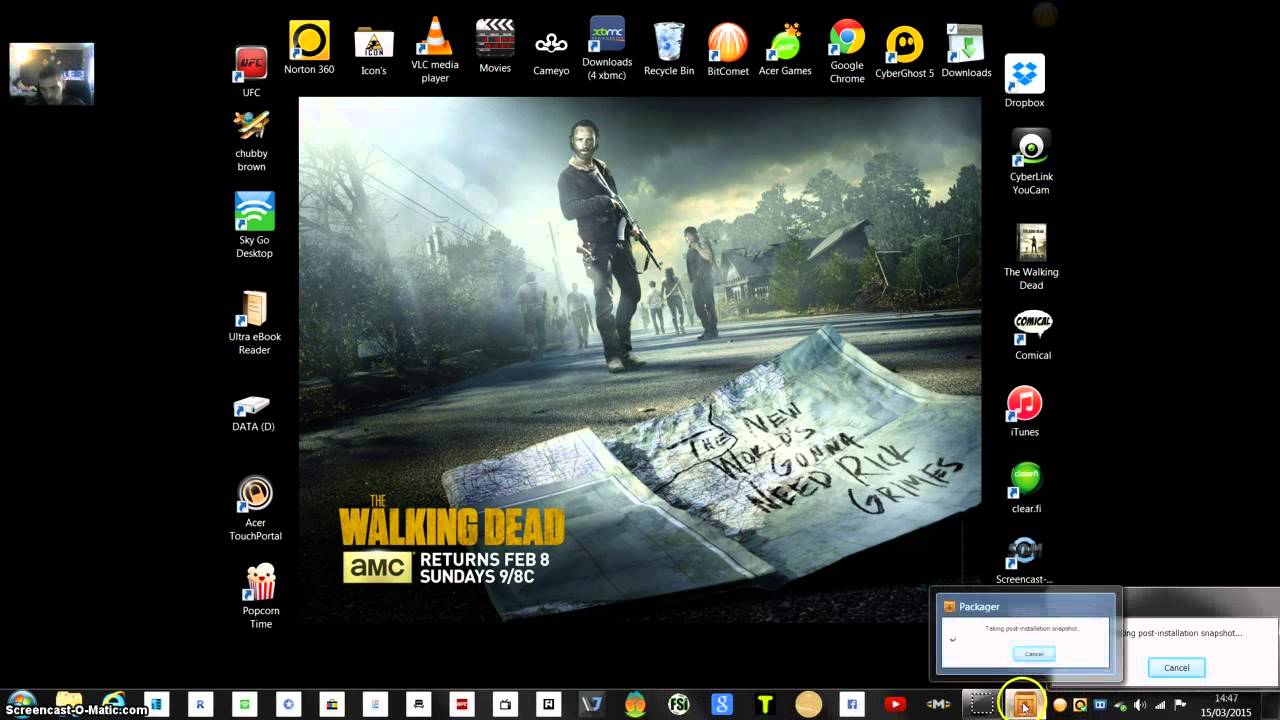Viewport: 1280px width, 720px height.
Task: Open Google search taskbar icon
Action: [722, 704]
